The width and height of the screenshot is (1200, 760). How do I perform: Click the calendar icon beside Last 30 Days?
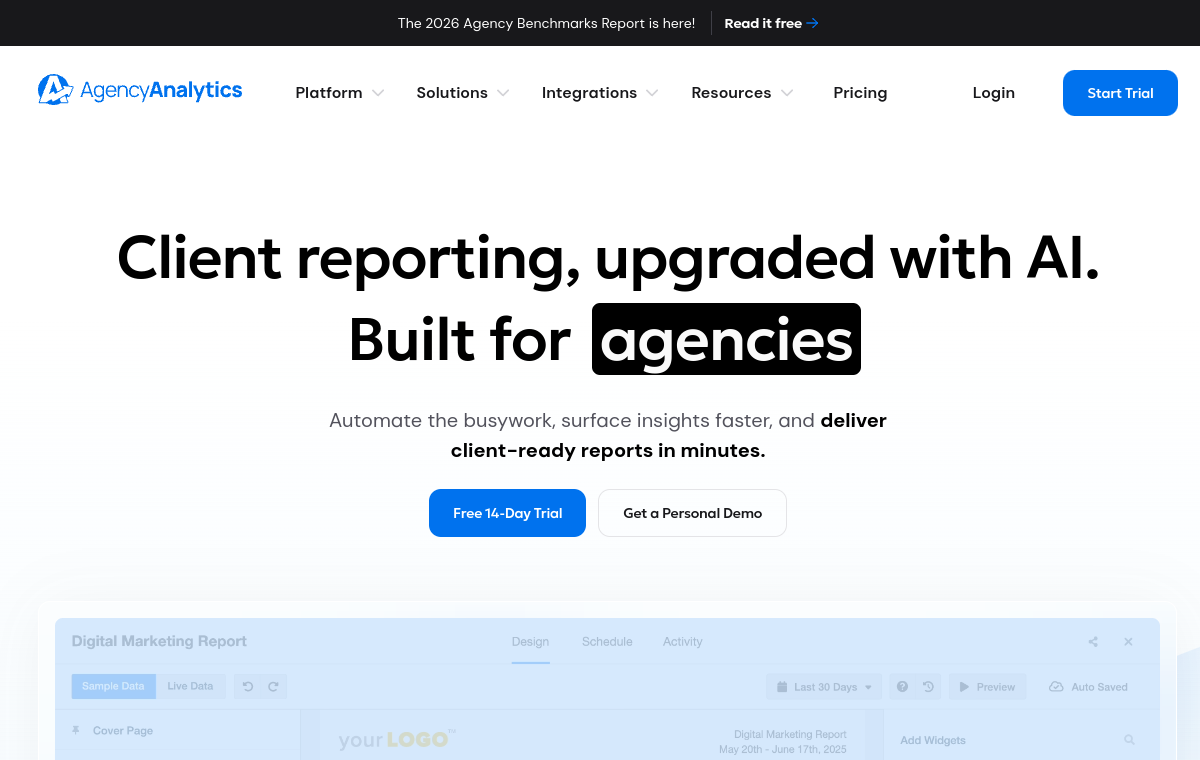[782, 687]
